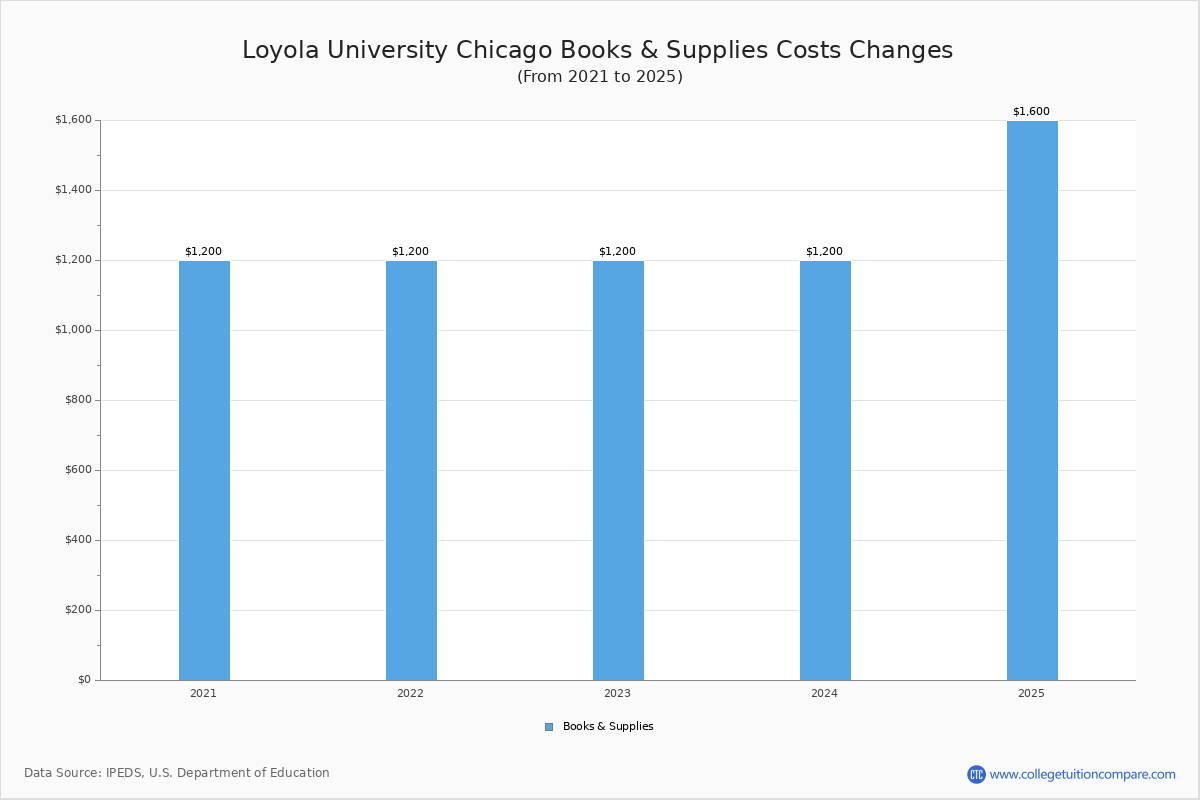
Task: Click the $1,600 value label above 2025 bar
Action: (x=1031, y=112)
